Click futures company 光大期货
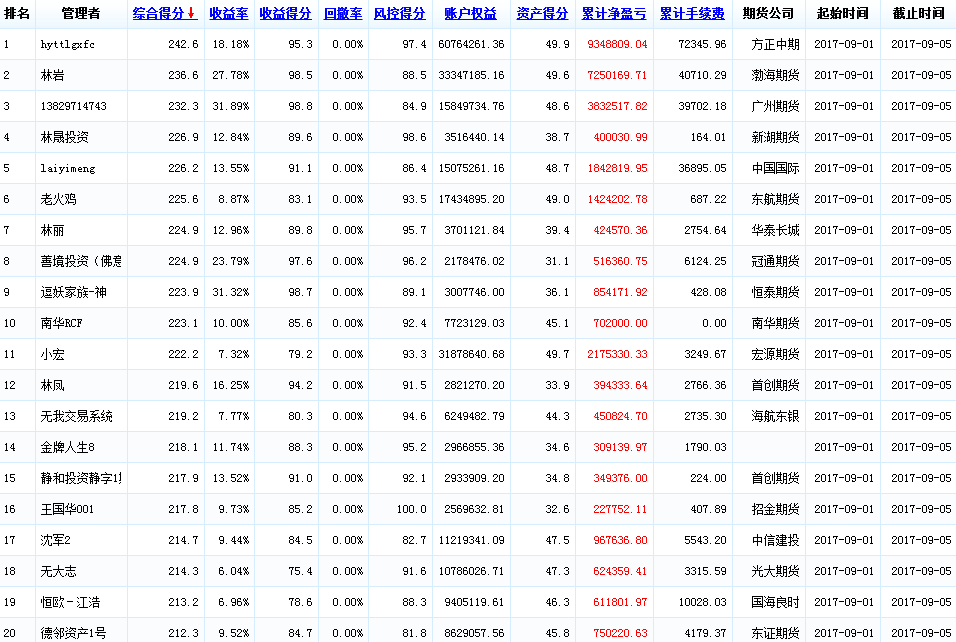Image resolution: width=956 pixels, height=642 pixels. coord(775,571)
